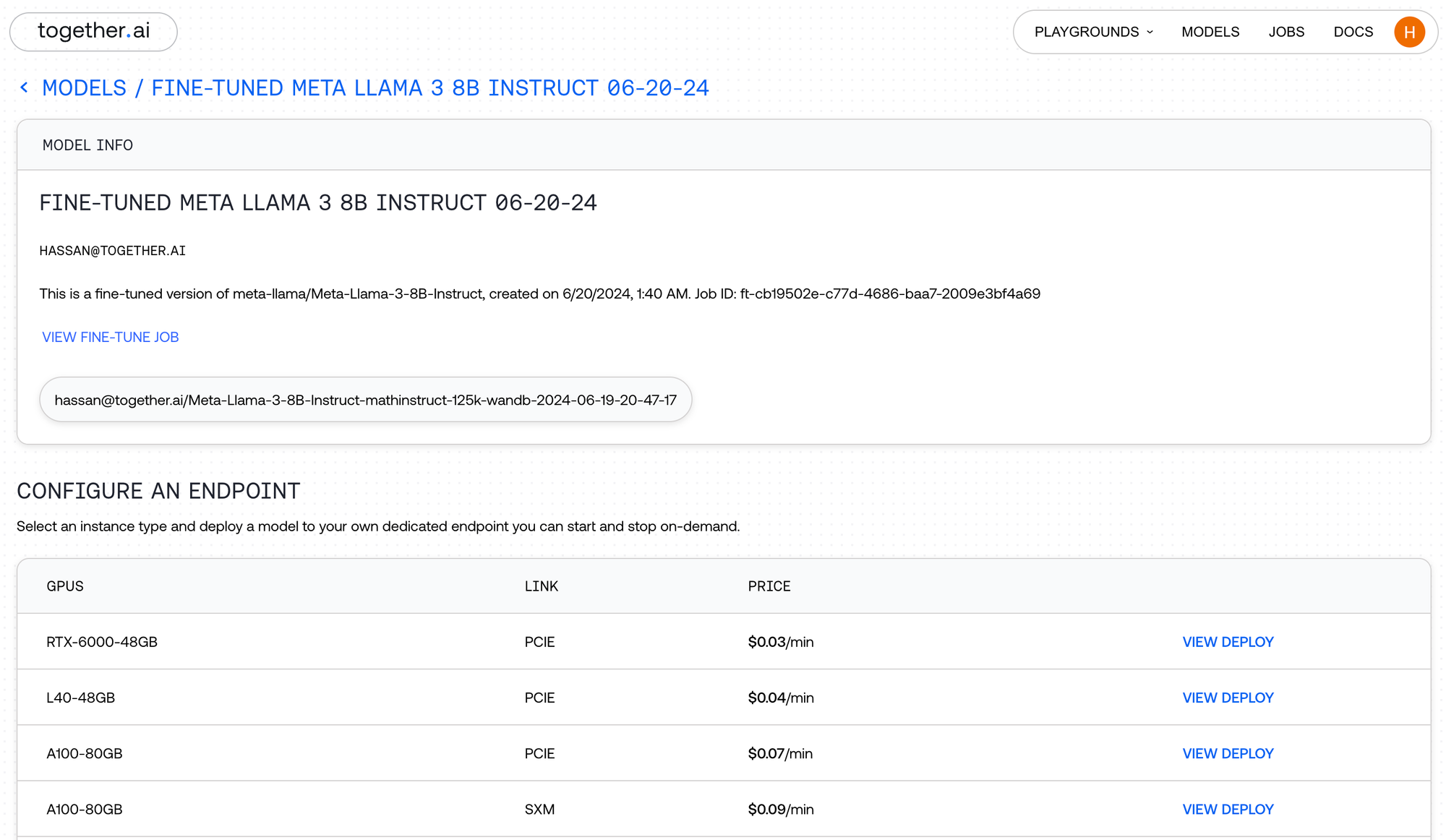Click View Deploy for RTX-6000-48GB
Viewport: 1446px width, 840px height.
(x=1228, y=642)
